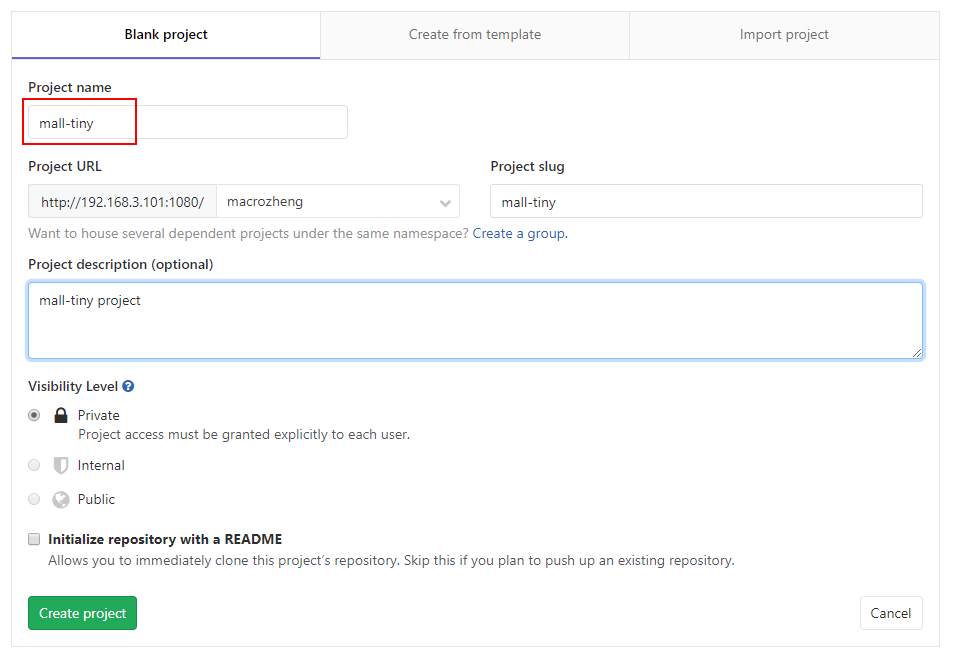The image size is (975, 669).
Task: Click the Cancel button
Action: (890, 613)
